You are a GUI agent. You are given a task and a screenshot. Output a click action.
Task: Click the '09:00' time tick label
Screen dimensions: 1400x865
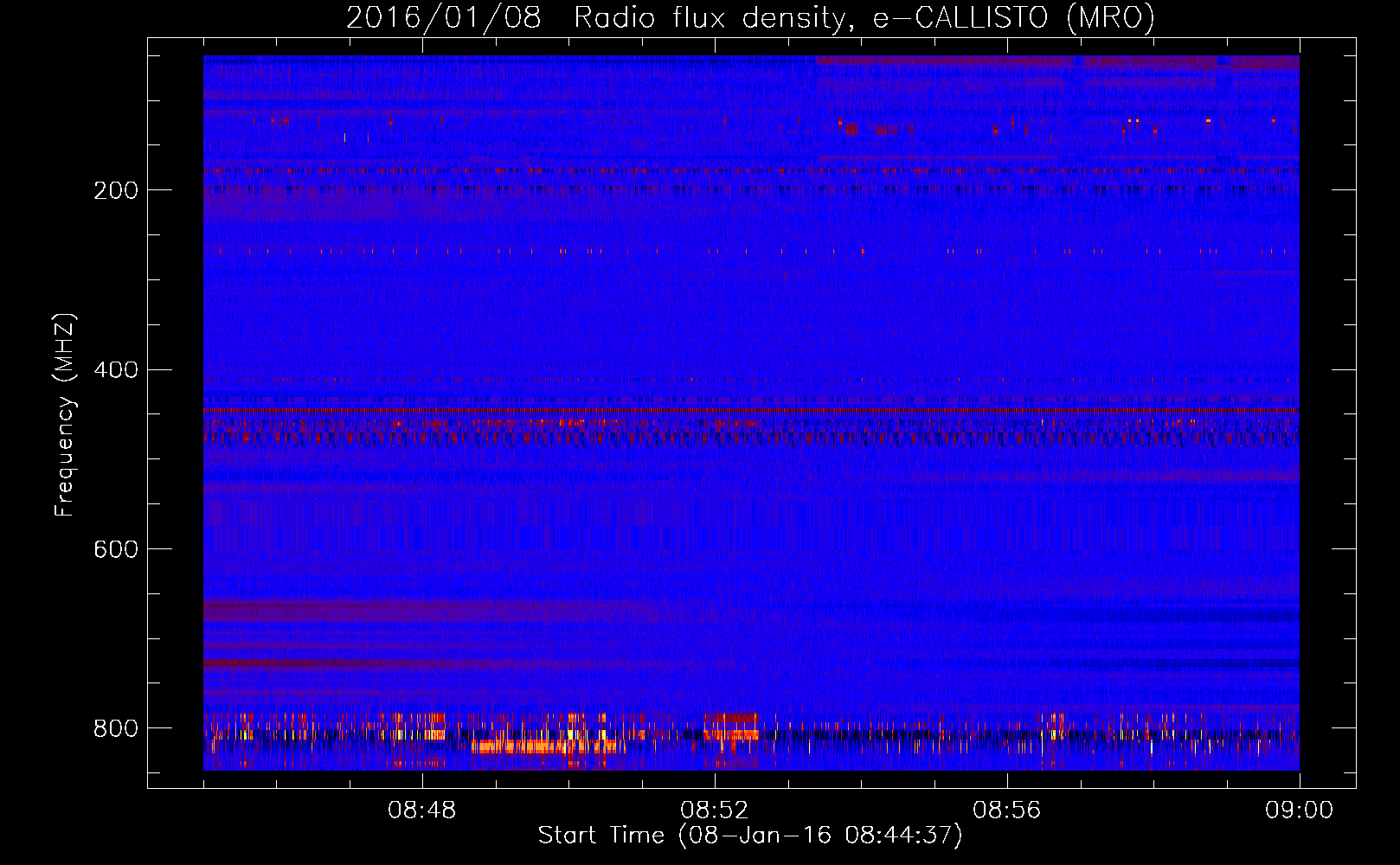tap(1300, 811)
